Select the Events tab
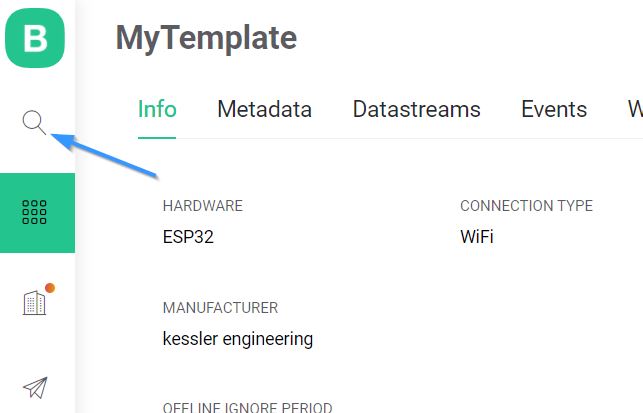The width and height of the screenshot is (643, 413). [x=554, y=109]
